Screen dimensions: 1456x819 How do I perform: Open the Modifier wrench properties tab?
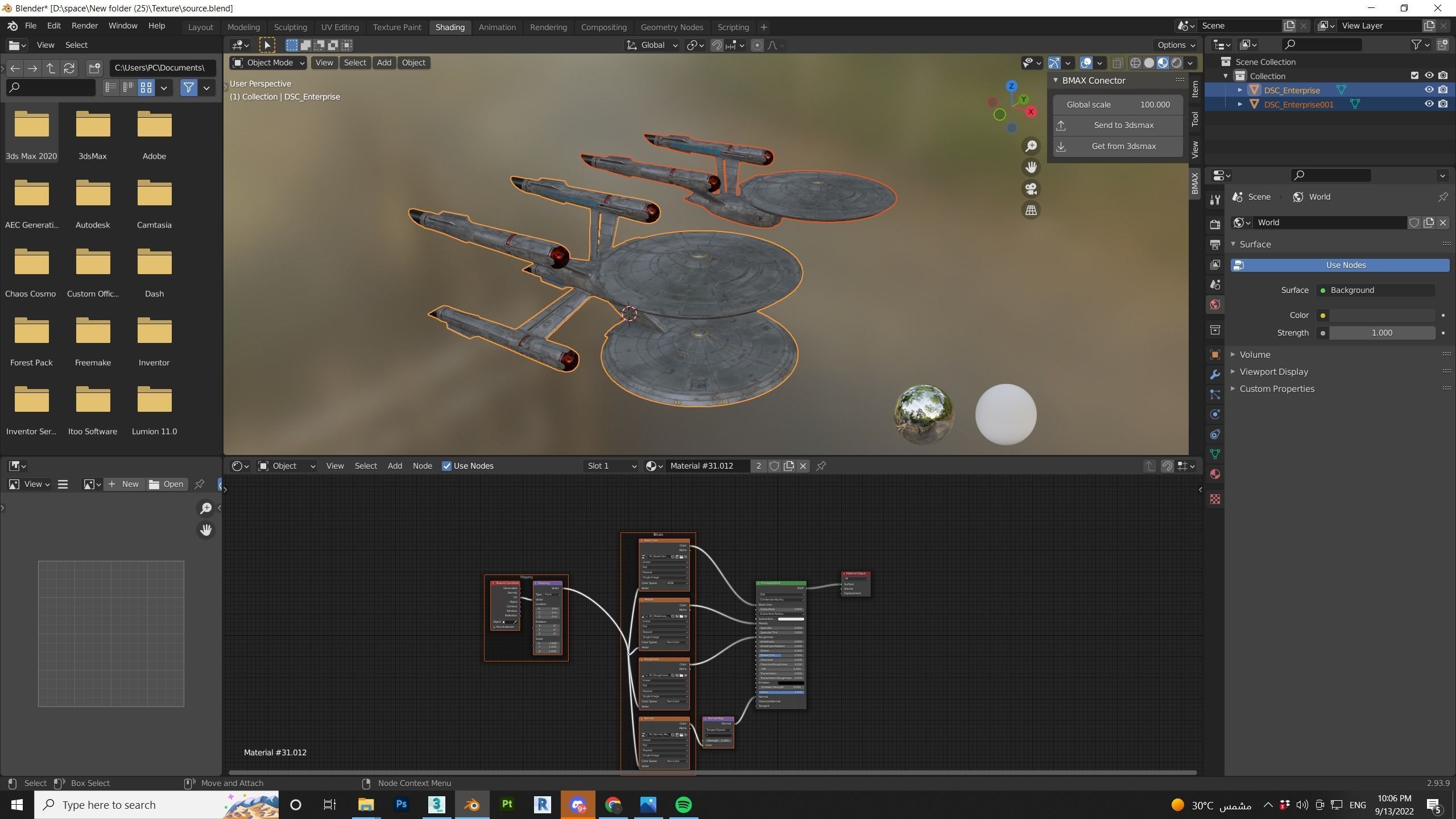[1215, 374]
